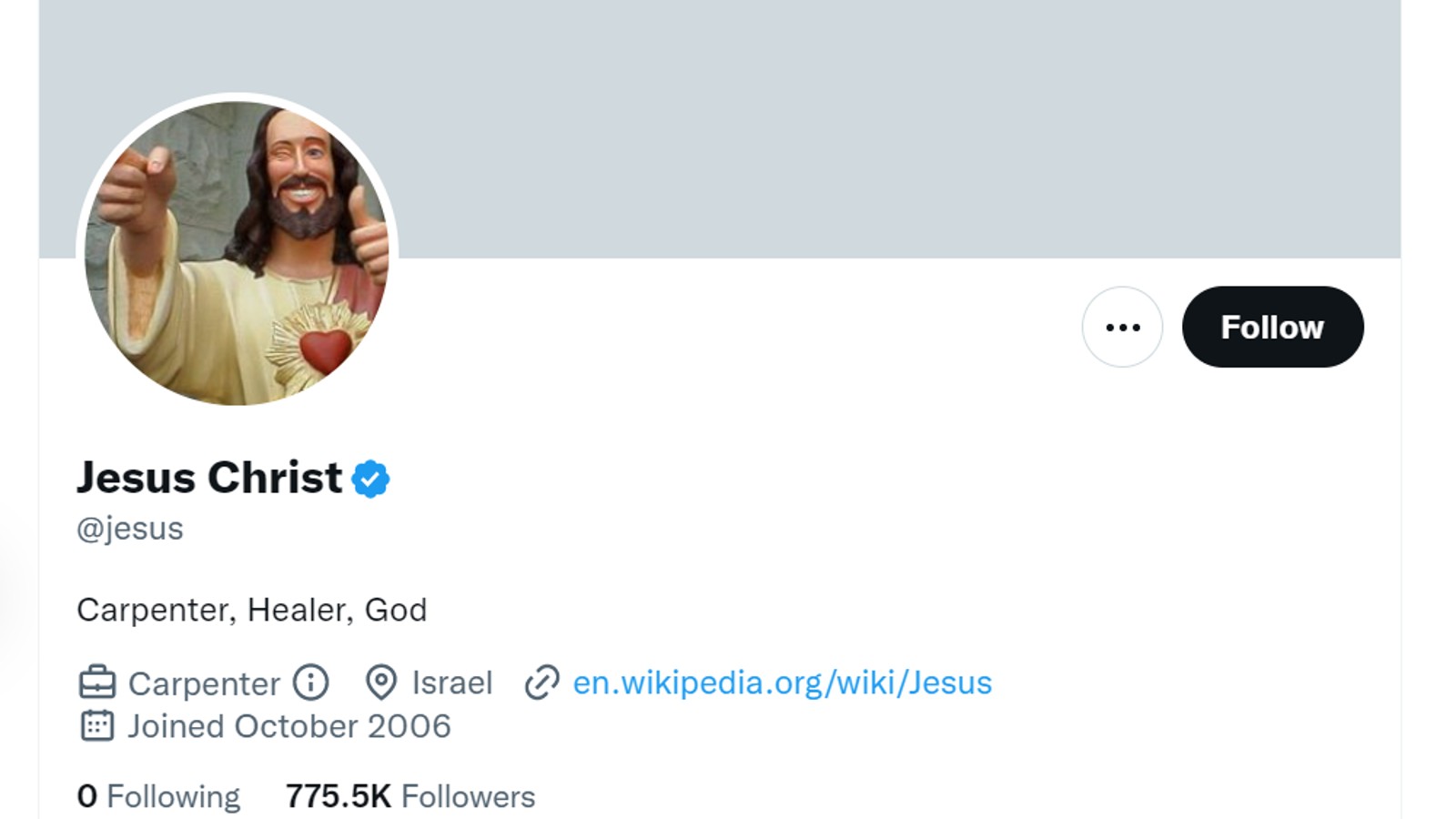The height and width of the screenshot is (819, 1456).
Task: Click the location pin icon
Action: (x=381, y=682)
